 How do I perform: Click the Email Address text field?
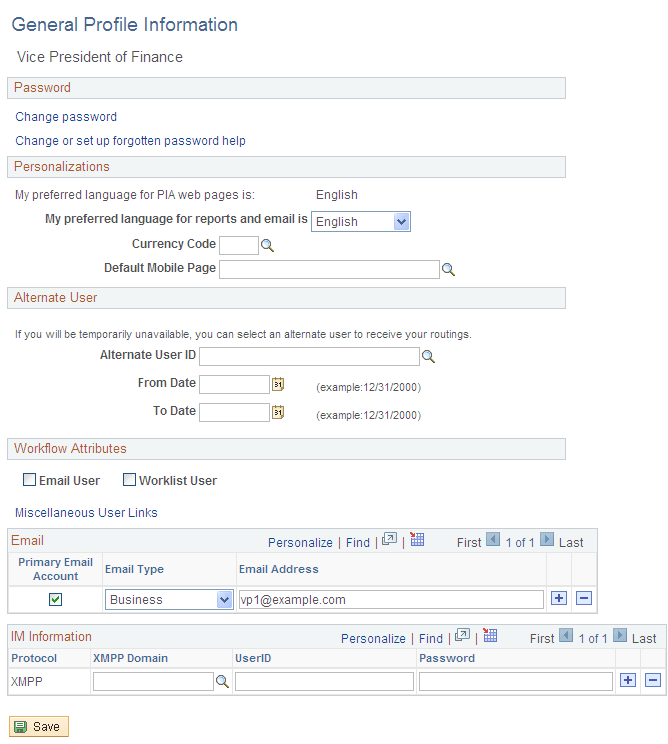coord(391,600)
